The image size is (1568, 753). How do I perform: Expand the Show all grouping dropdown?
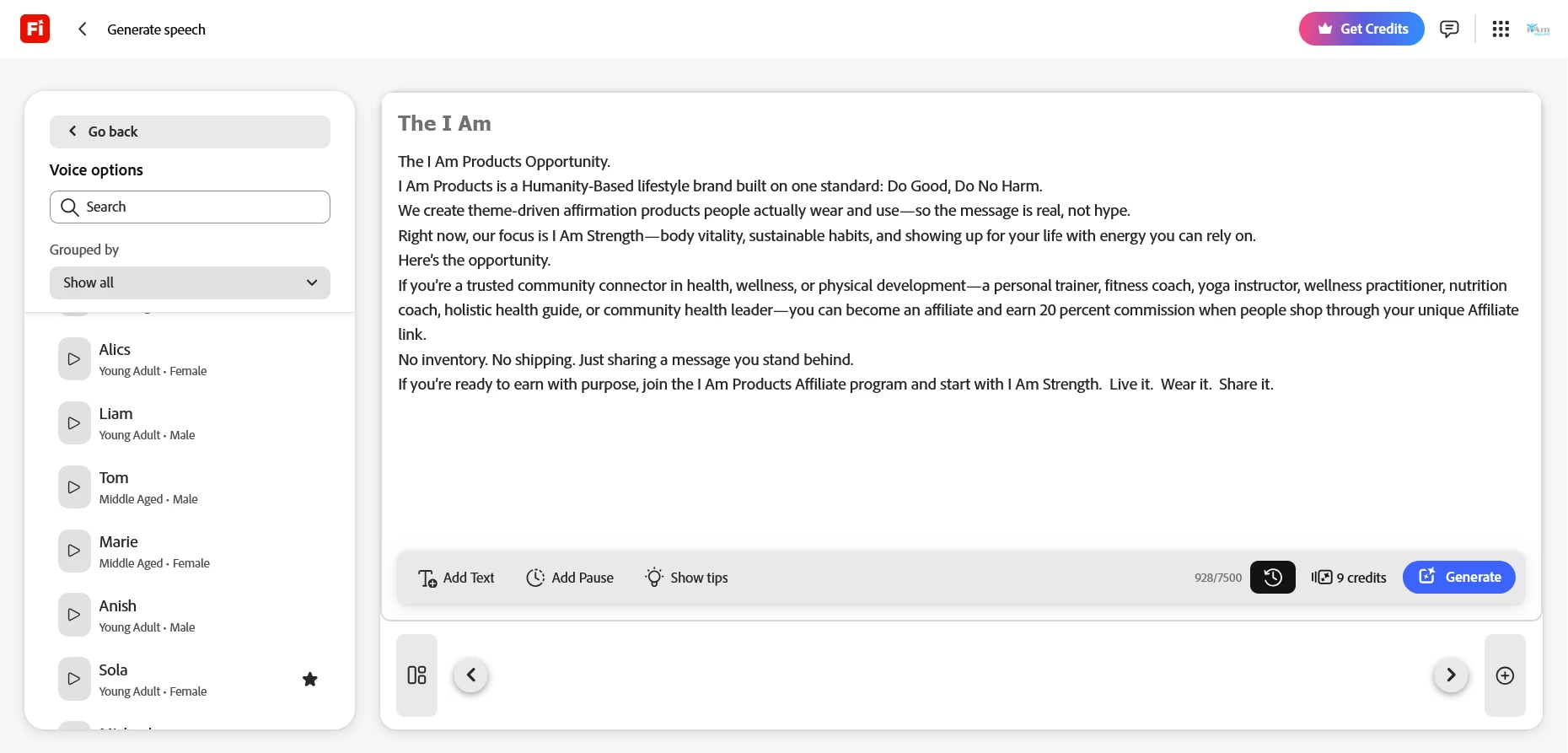click(190, 282)
